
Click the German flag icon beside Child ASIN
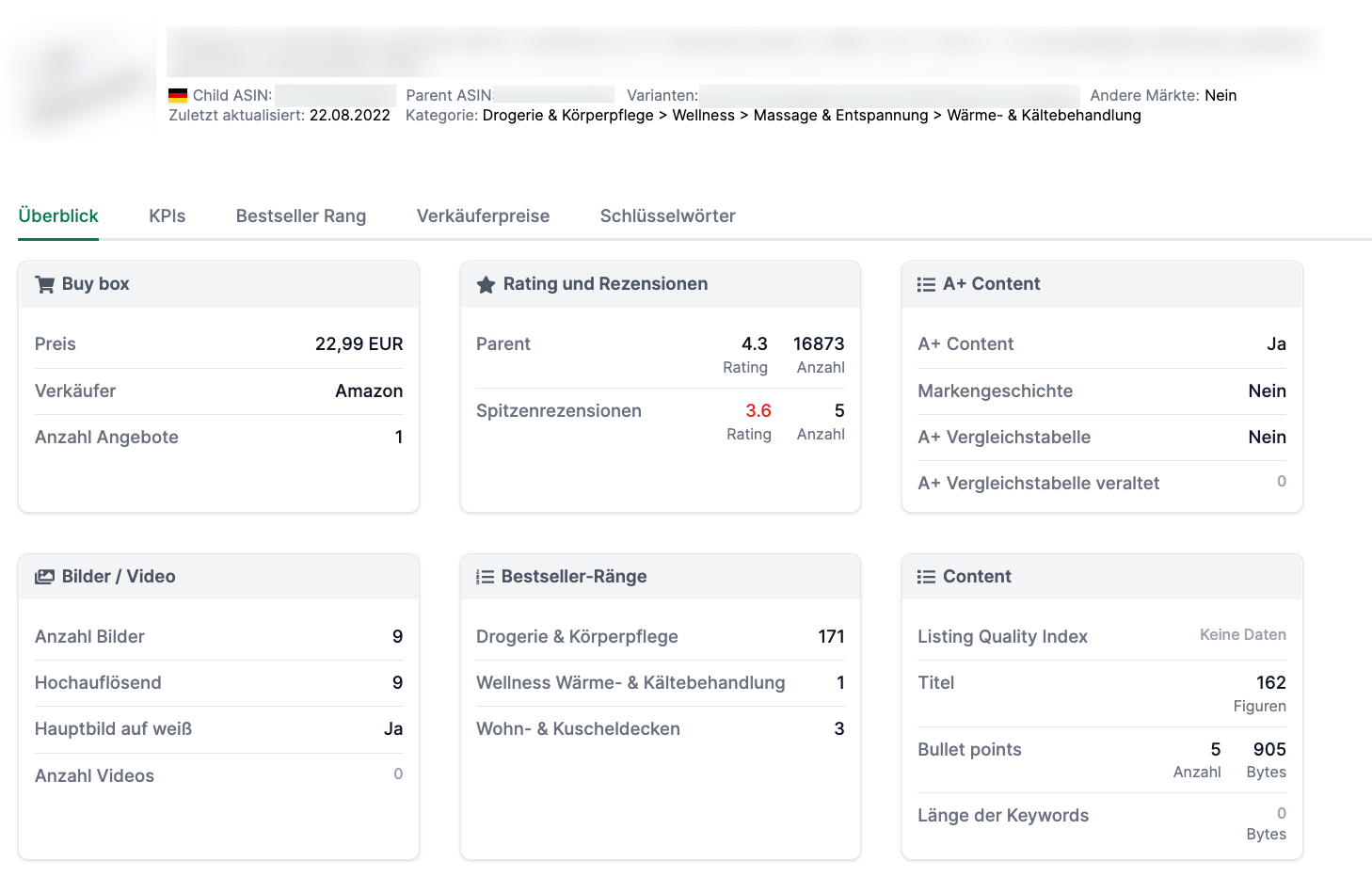click(x=178, y=95)
